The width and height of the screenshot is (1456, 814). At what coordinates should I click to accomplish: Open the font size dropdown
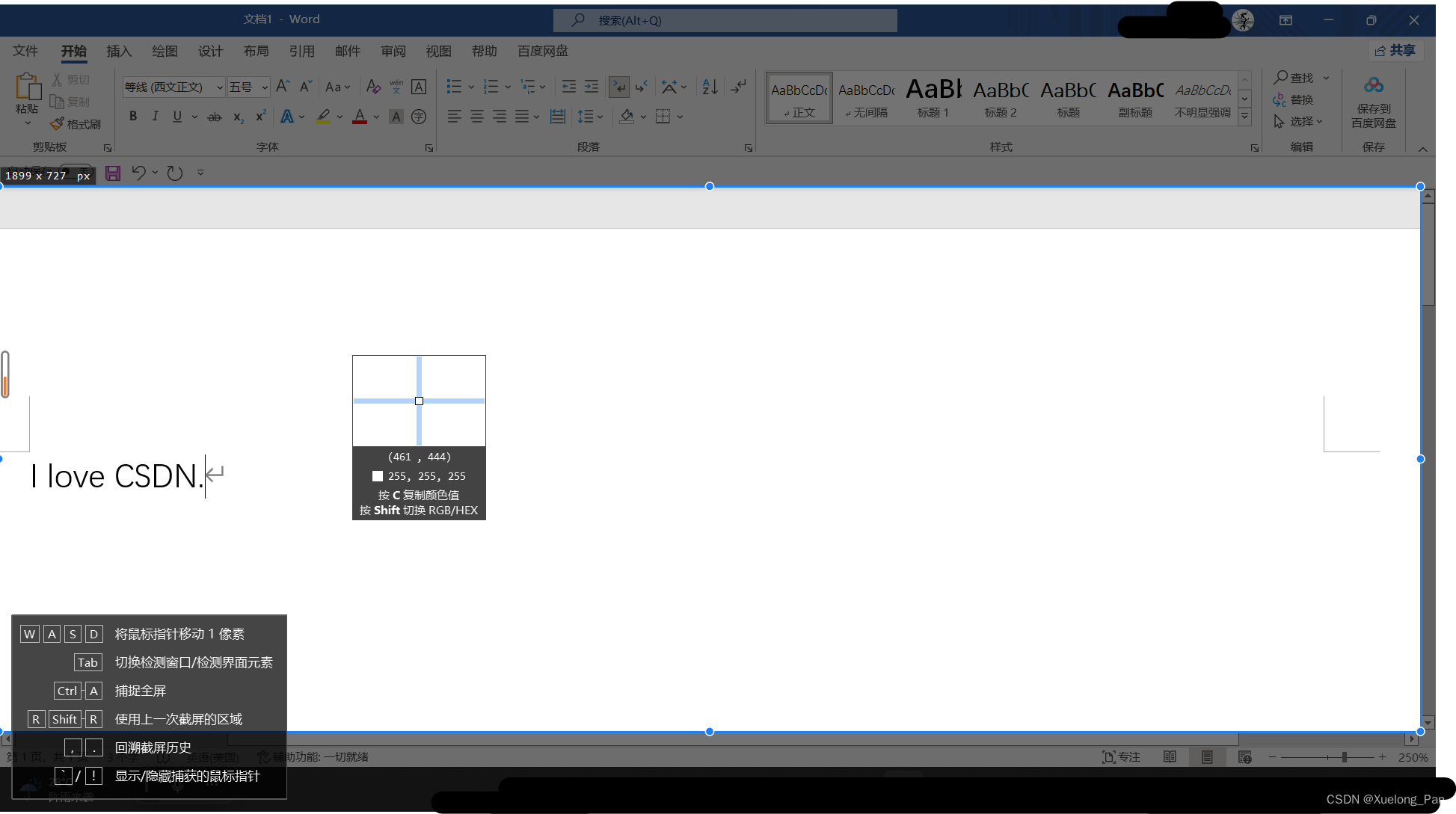(265, 87)
